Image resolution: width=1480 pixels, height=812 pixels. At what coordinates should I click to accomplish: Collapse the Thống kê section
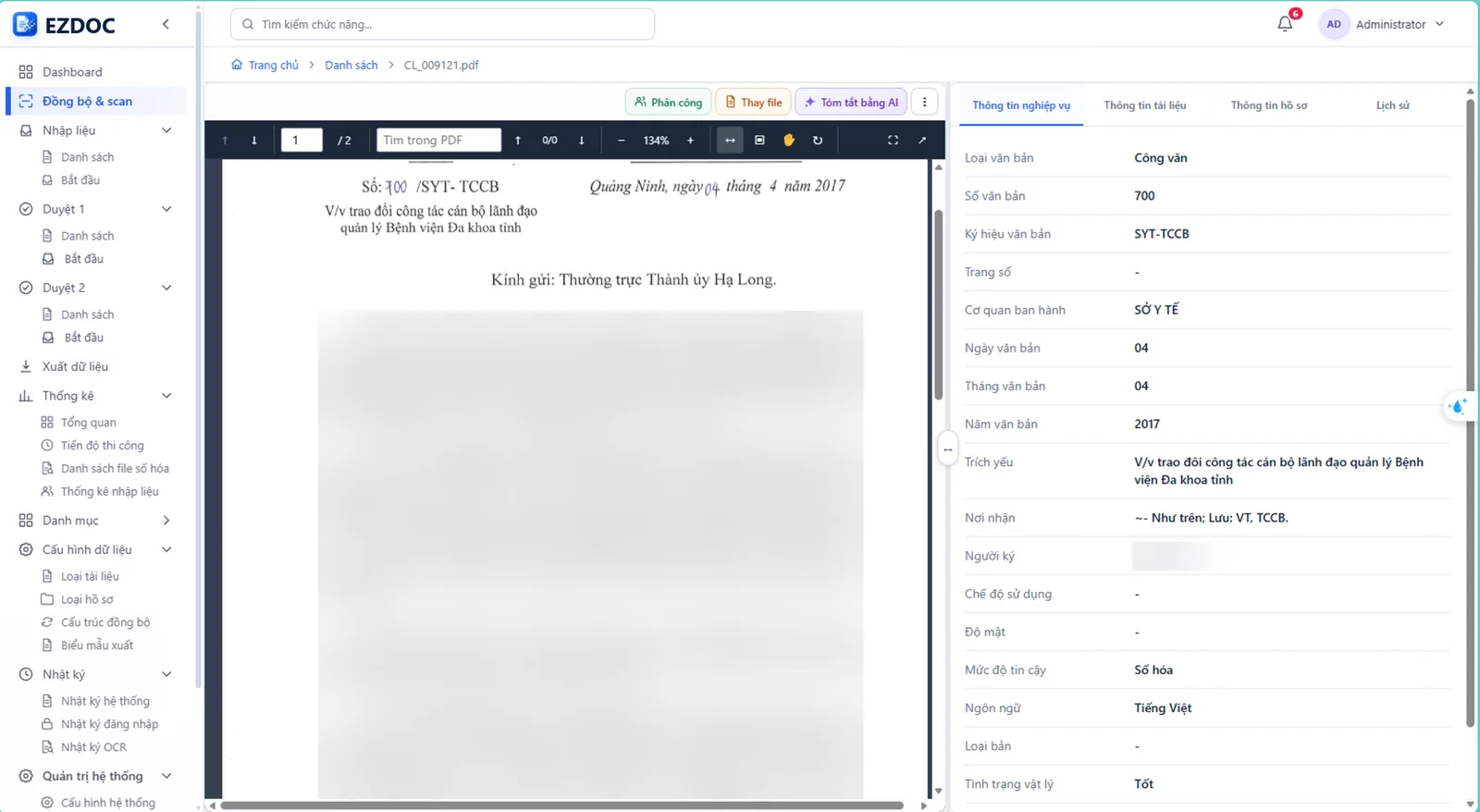(x=166, y=396)
